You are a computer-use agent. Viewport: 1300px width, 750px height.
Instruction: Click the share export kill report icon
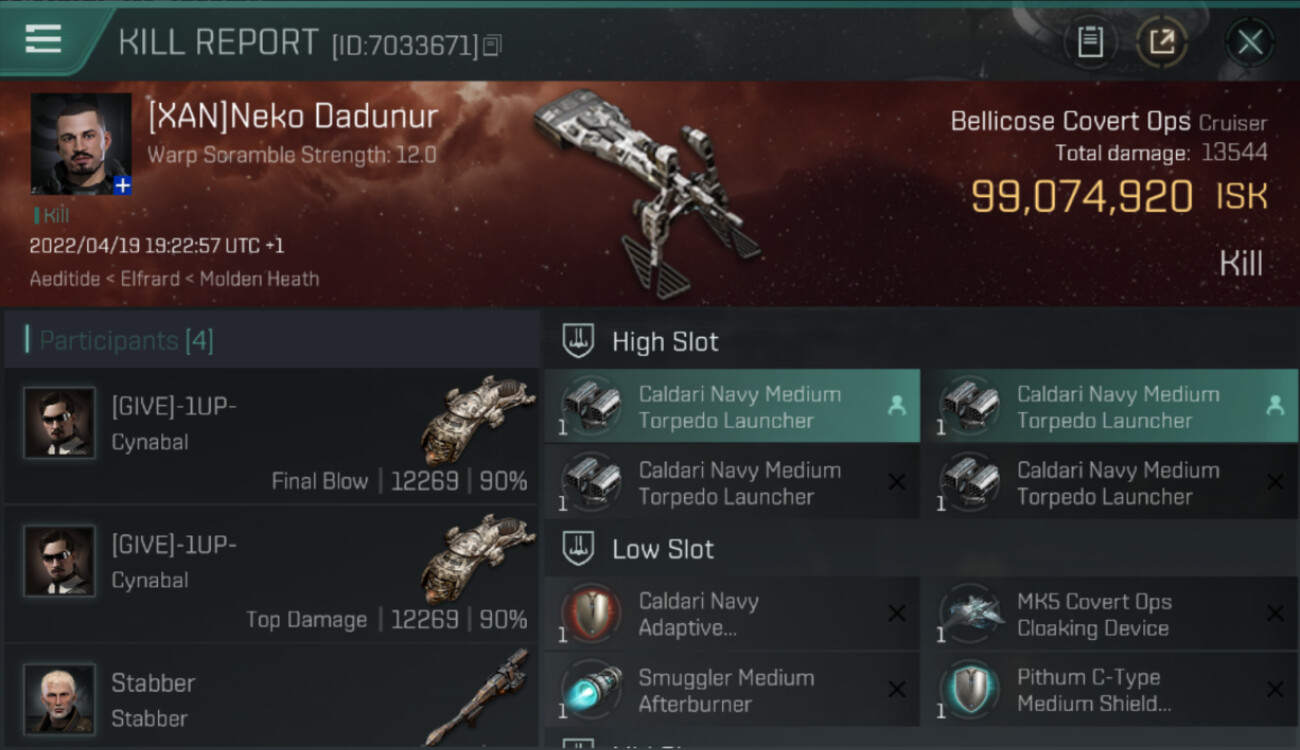click(1161, 42)
